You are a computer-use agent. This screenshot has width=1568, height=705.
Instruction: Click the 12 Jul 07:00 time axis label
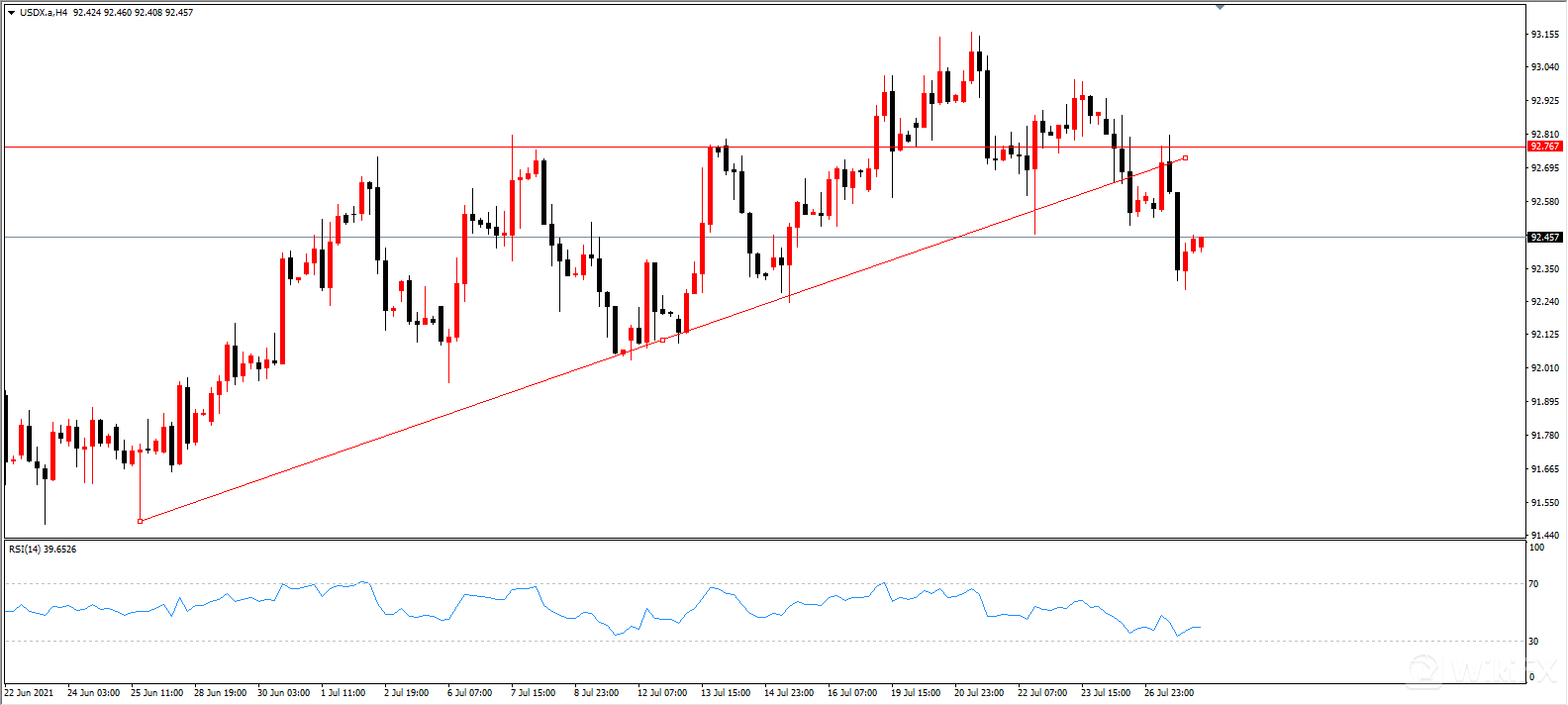pos(662,693)
